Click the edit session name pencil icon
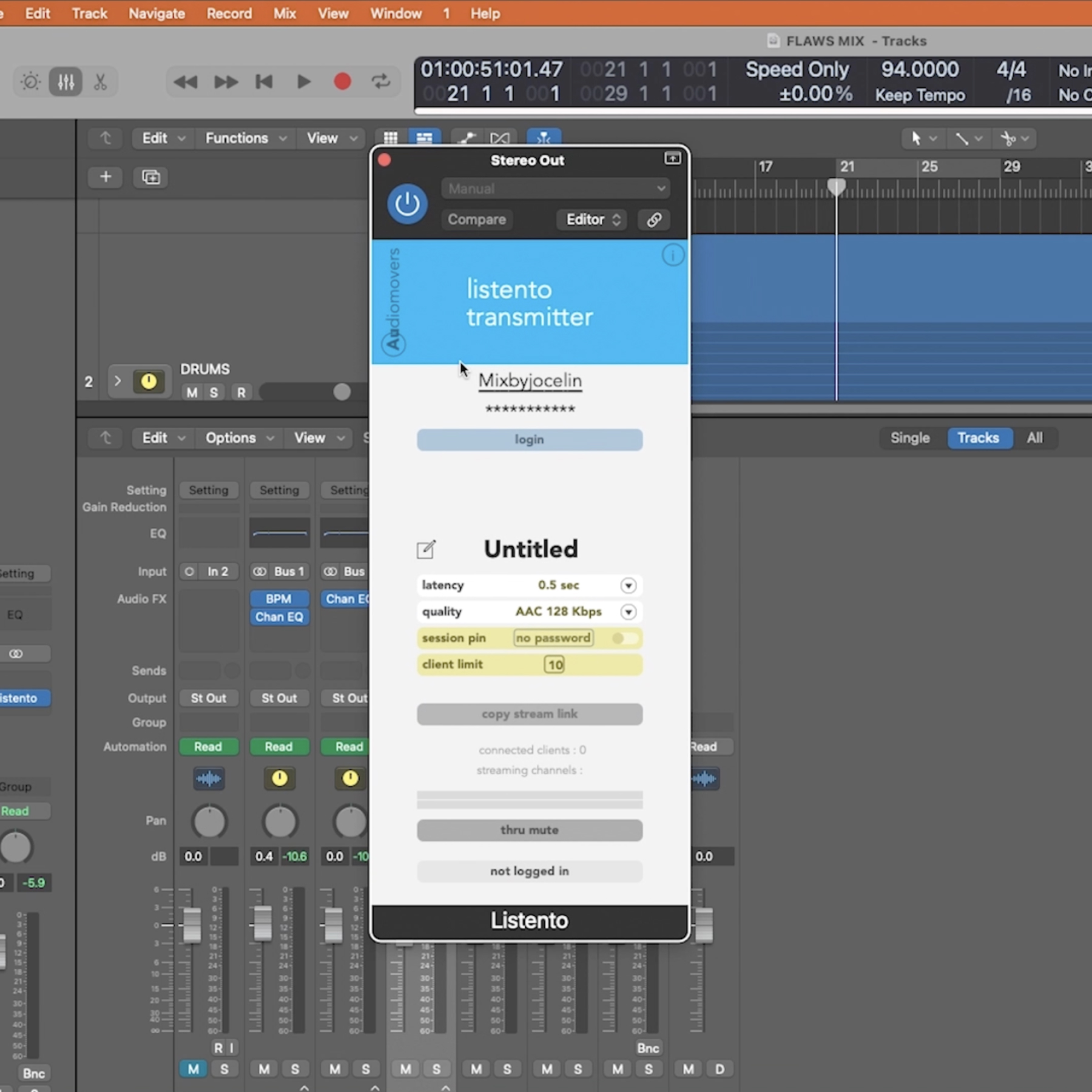 coord(426,550)
